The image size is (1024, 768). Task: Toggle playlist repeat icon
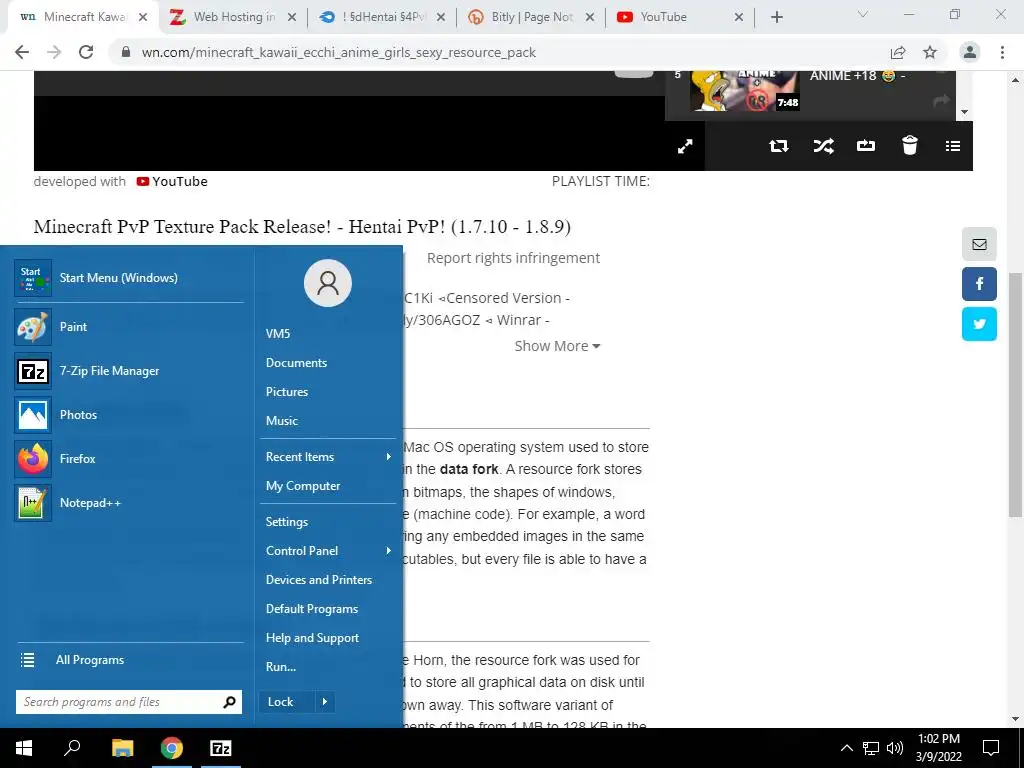778,146
